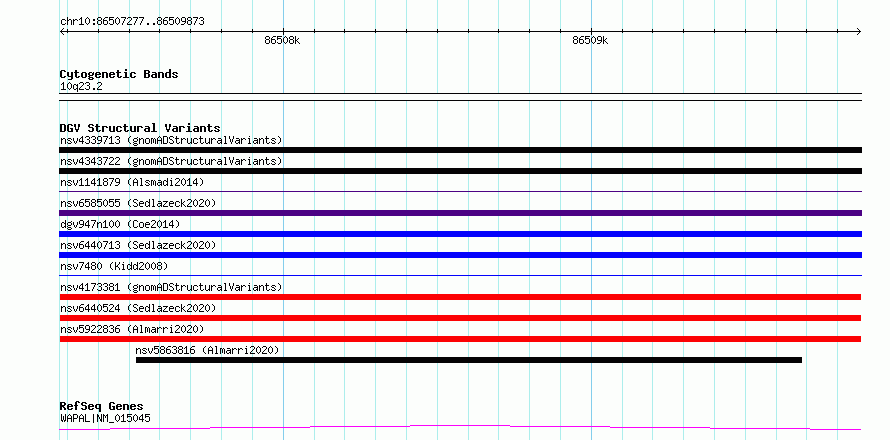Click the red bar under nsv6440524
Viewport: 890px width, 440px height.
[460, 318]
